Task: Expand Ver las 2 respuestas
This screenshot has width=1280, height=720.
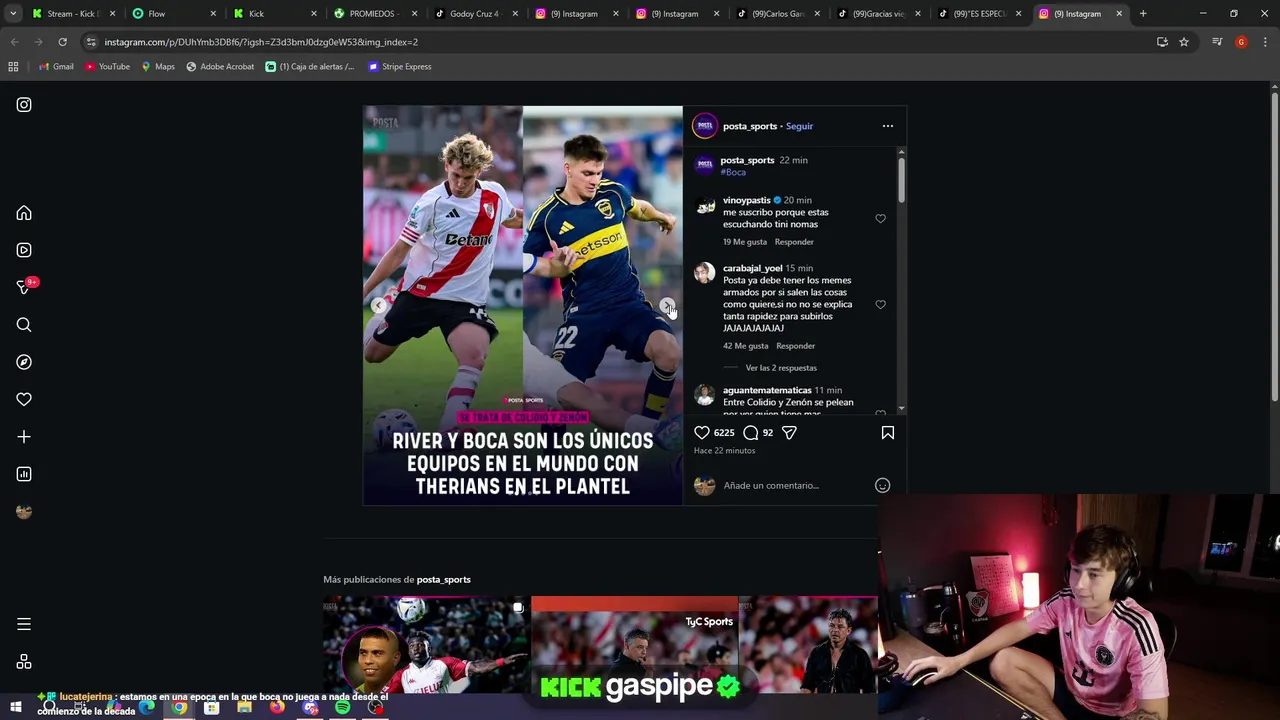Action: pos(781,368)
